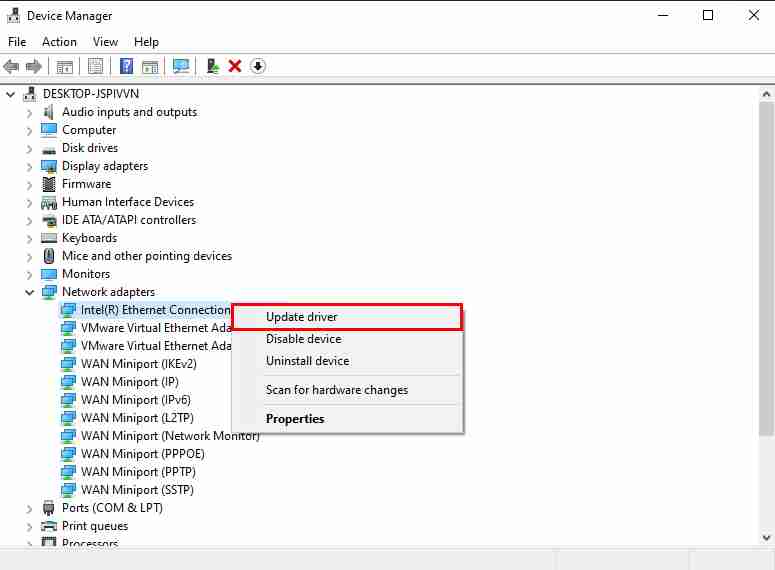Collapse the DESKTOP-JSPIVVN root node
775x570 pixels.
(10, 94)
